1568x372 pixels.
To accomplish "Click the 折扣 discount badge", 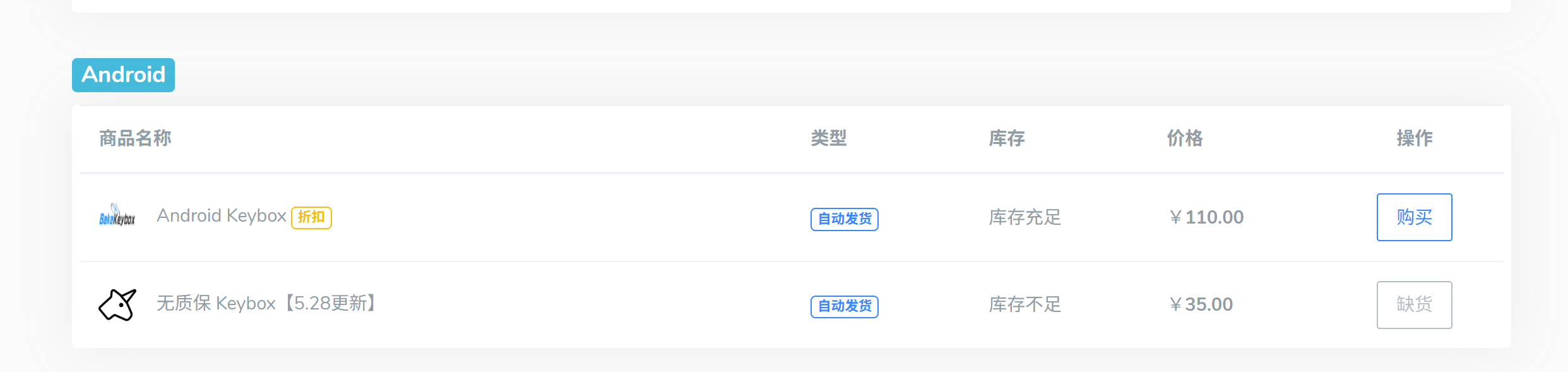I will pos(311,217).
